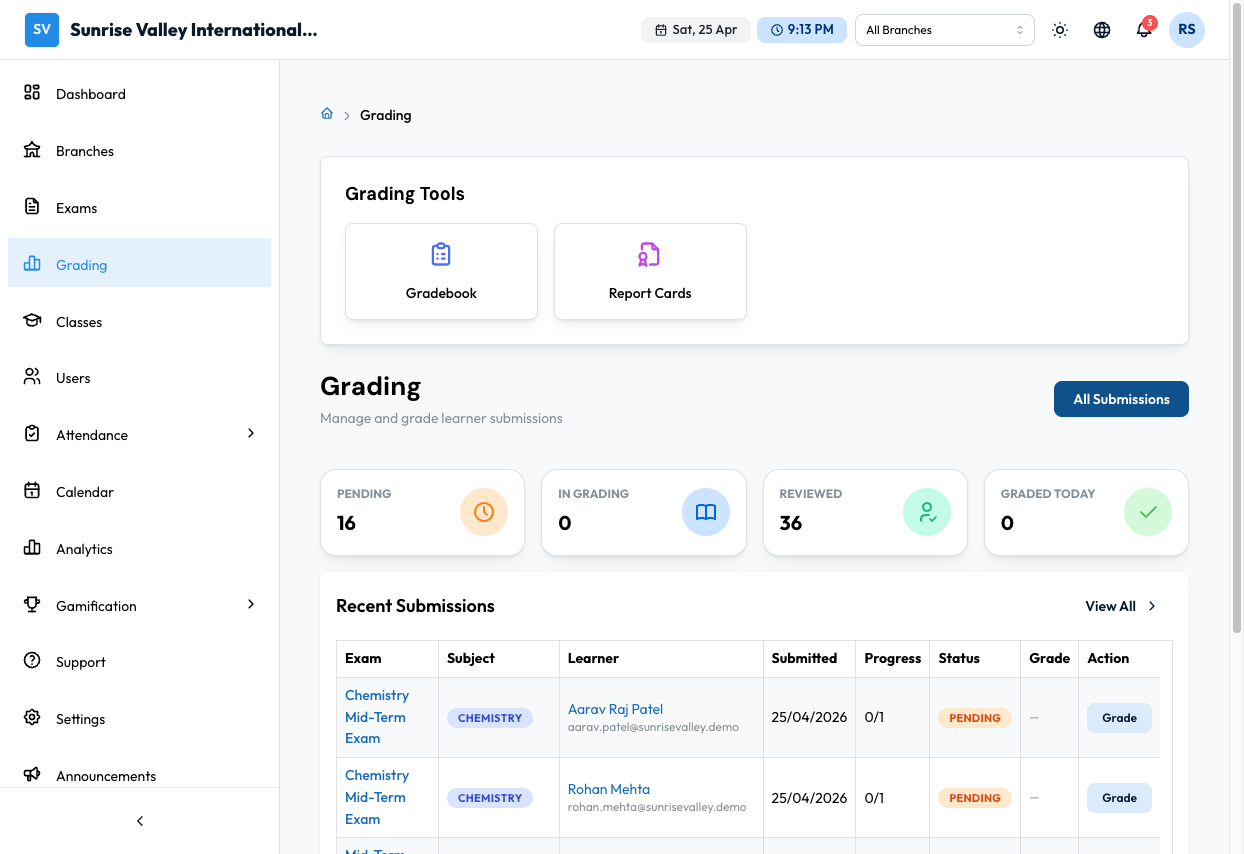Open Exams in sidebar

[139, 208]
